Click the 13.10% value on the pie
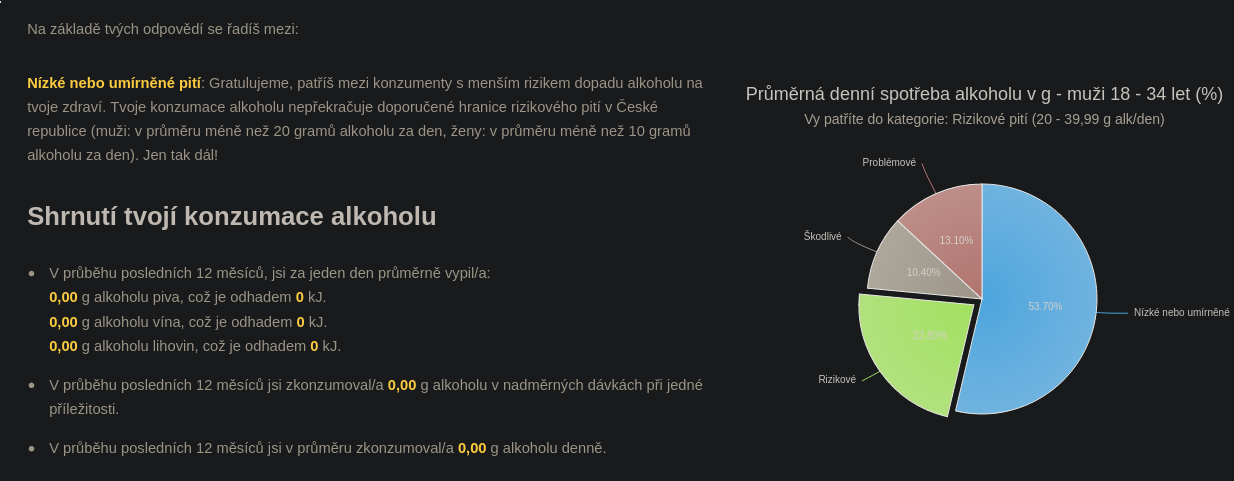This screenshot has width=1234, height=481. click(956, 241)
